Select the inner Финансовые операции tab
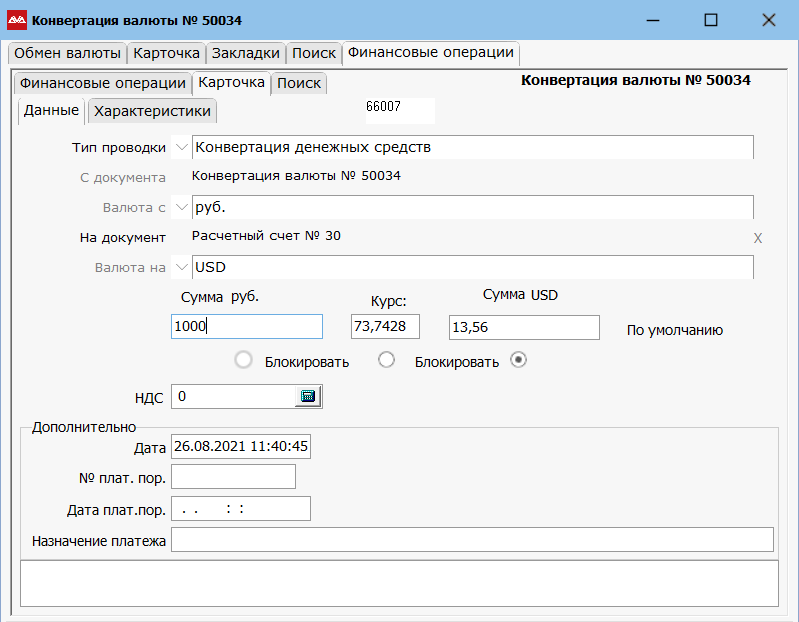The width and height of the screenshot is (799, 622). [x=102, y=83]
